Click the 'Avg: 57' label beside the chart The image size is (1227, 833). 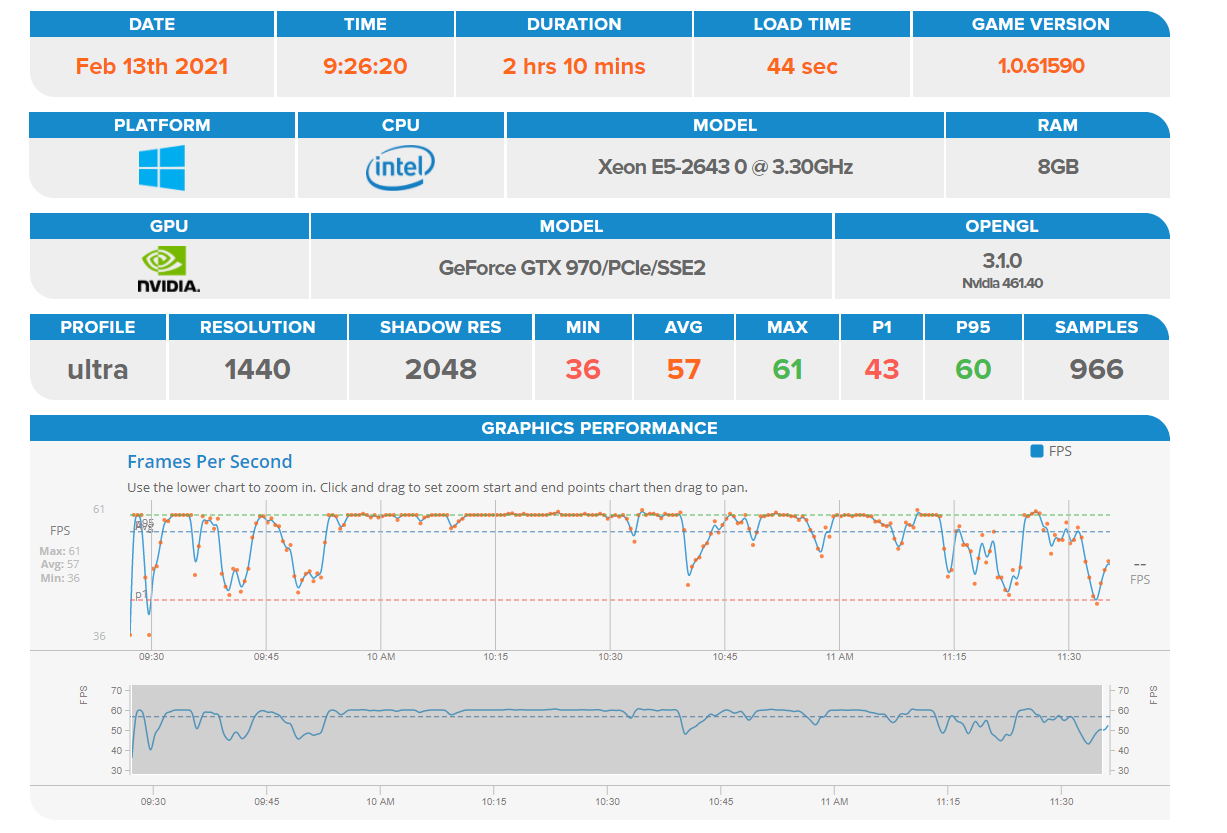click(61, 565)
